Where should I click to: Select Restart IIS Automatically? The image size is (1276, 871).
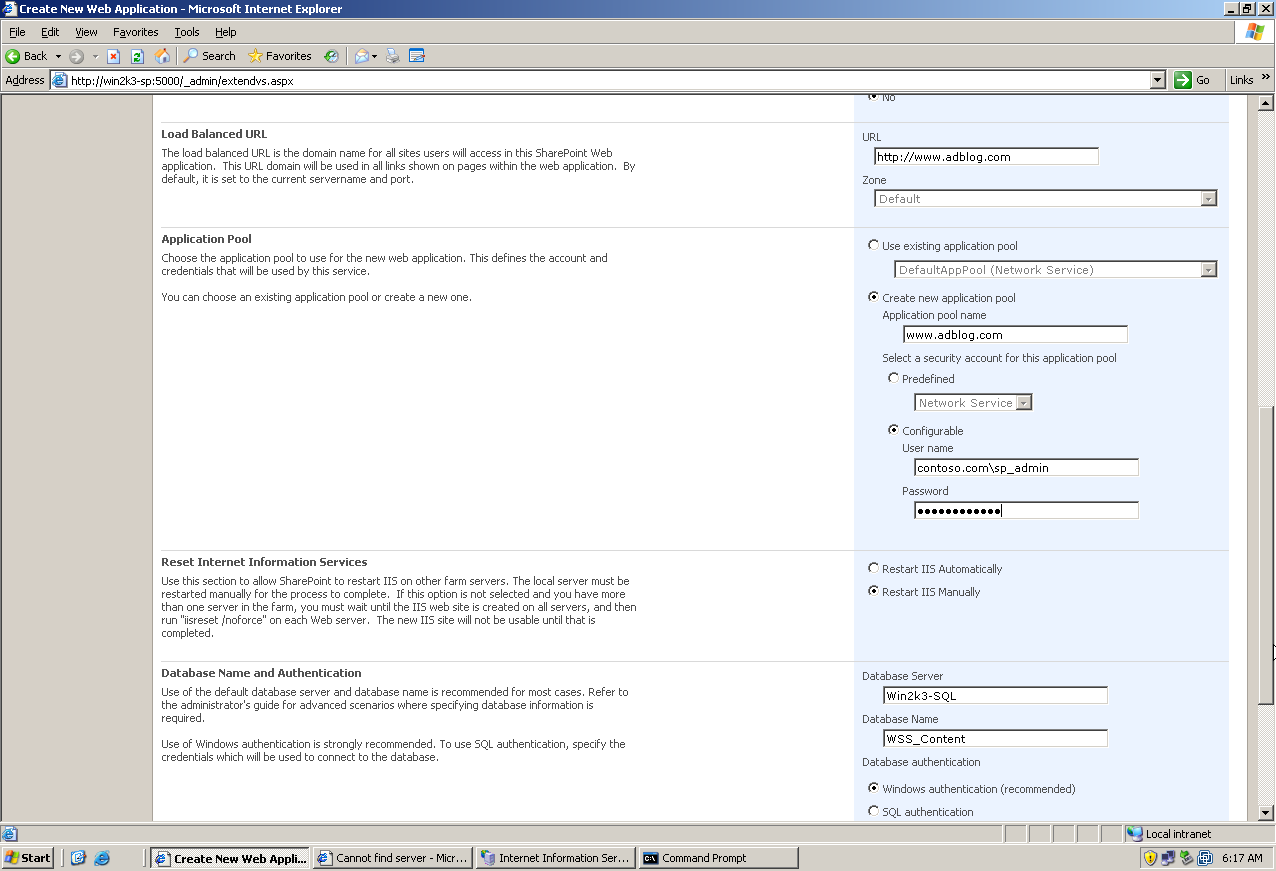tap(874, 568)
